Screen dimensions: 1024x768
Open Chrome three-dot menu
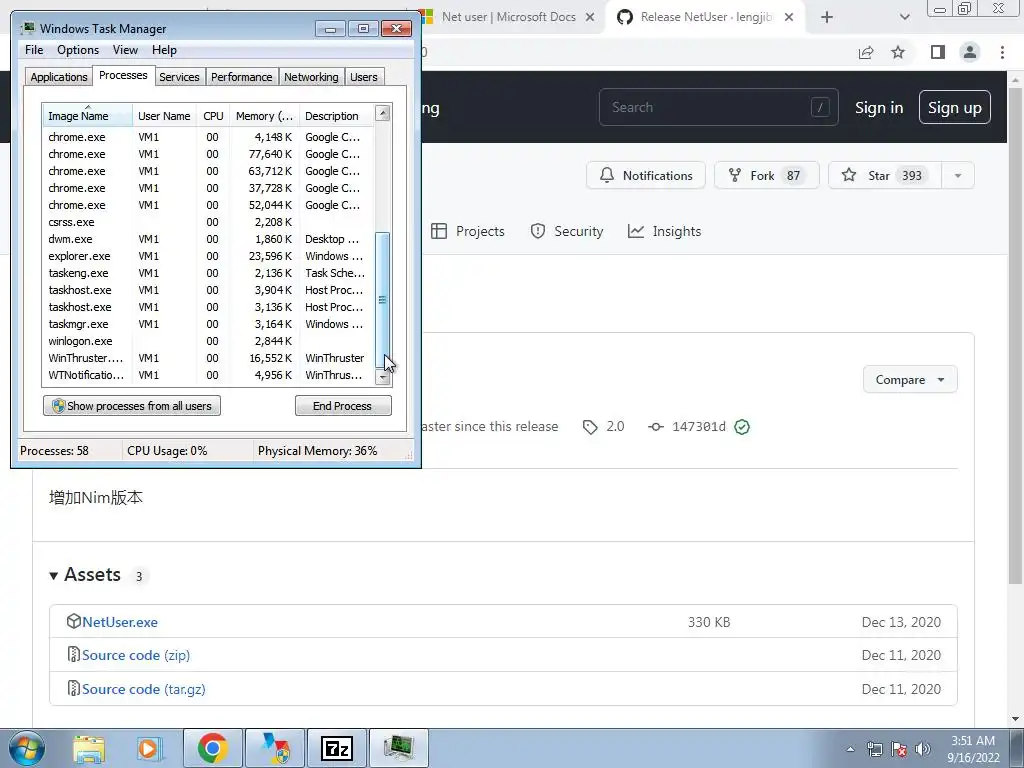click(1002, 52)
